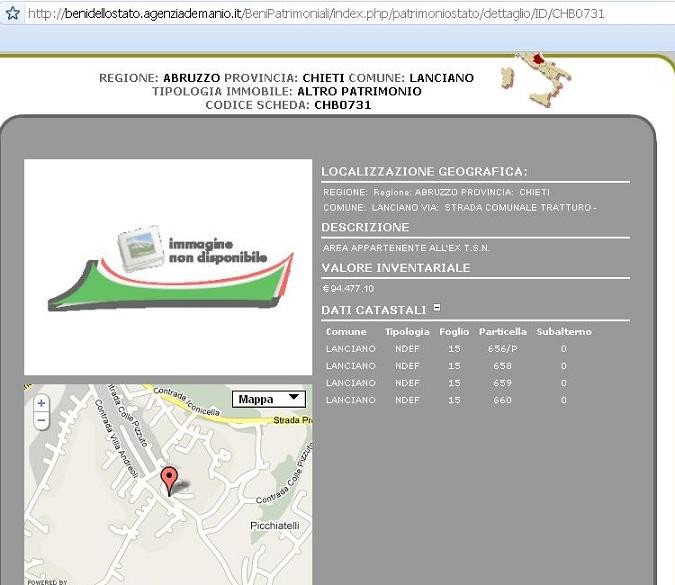This screenshot has width=675, height=585.
Task: Zoom out the map with minus button
Action: [x=41, y=421]
